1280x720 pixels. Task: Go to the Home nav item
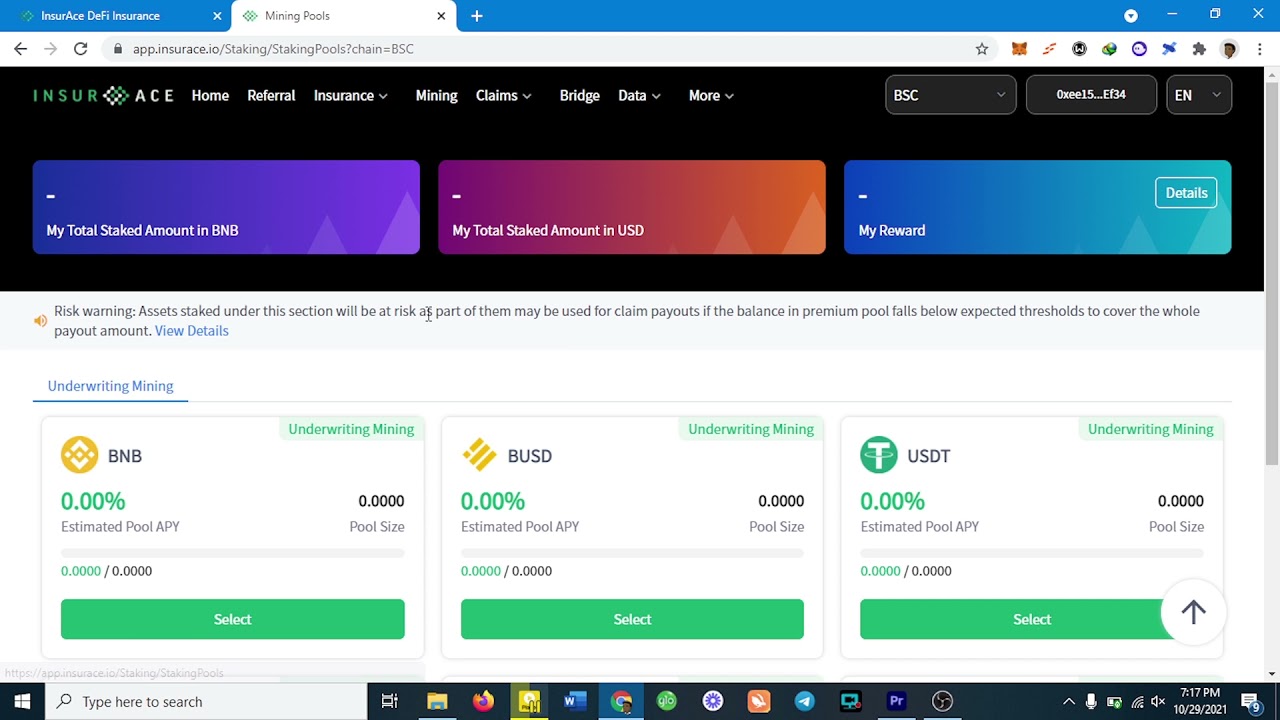[x=210, y=96]
